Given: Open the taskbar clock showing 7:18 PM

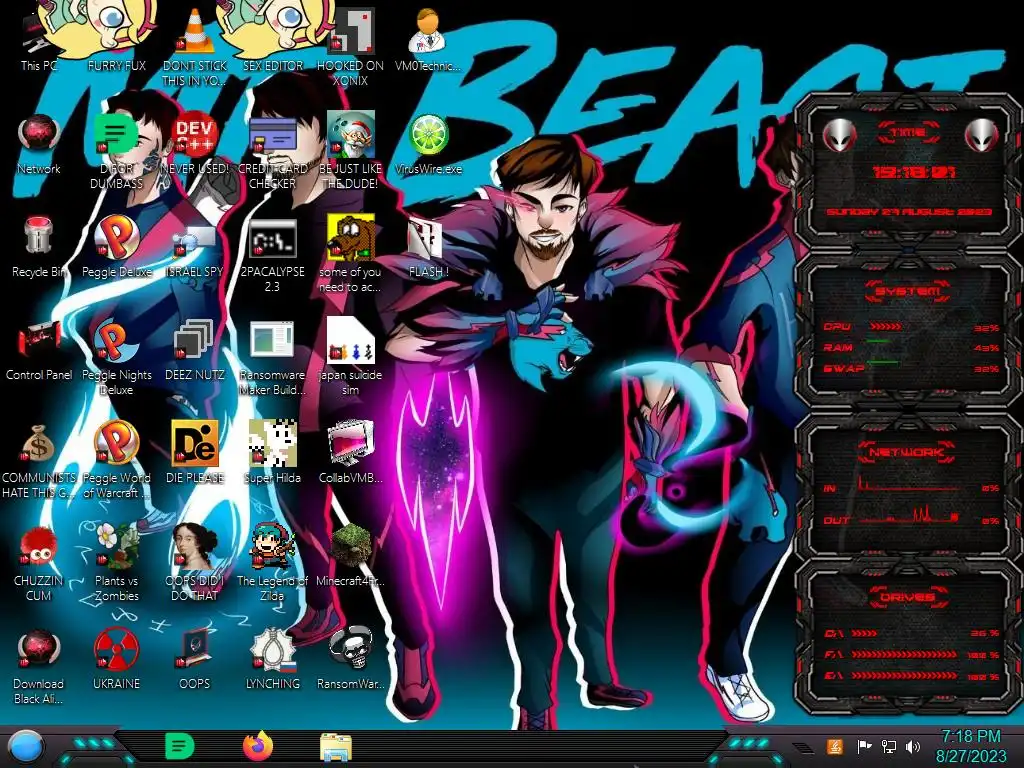Looking at the screenshot, I should point(970,746).
